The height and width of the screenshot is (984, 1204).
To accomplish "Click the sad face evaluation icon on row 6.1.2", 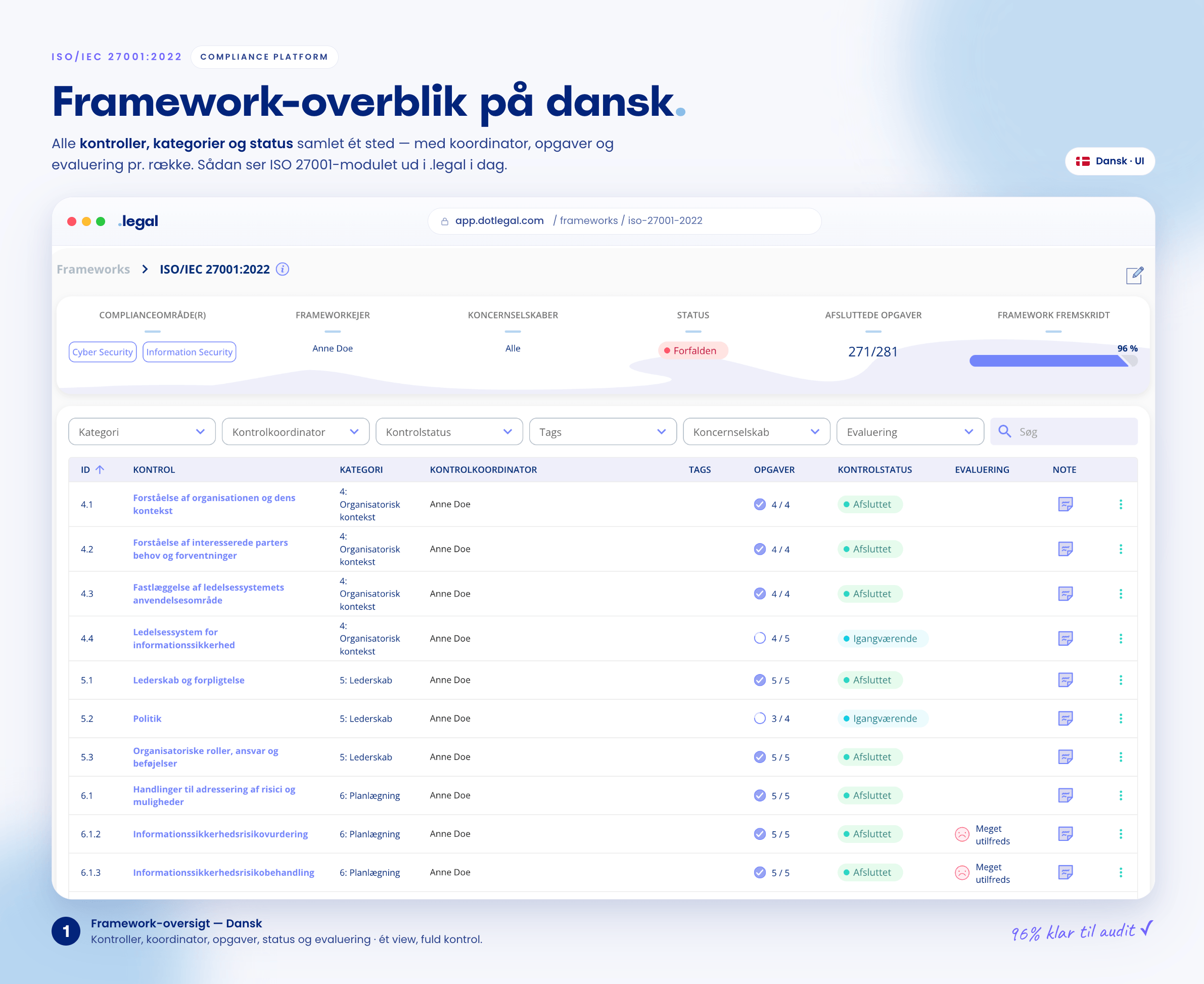I will tap(962, 834).
